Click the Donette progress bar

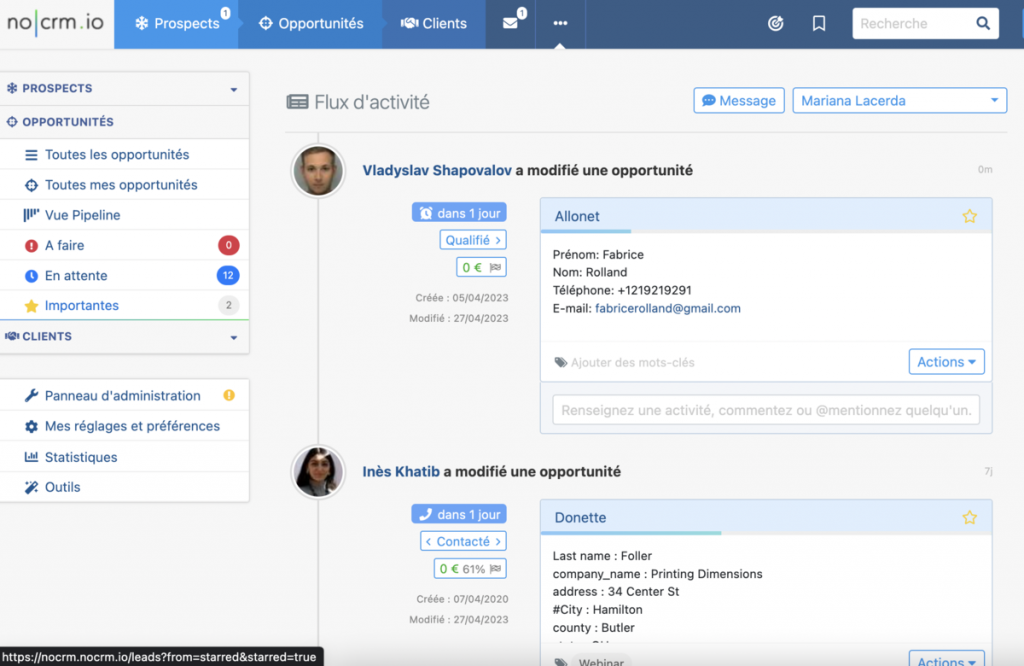[630, 533]
